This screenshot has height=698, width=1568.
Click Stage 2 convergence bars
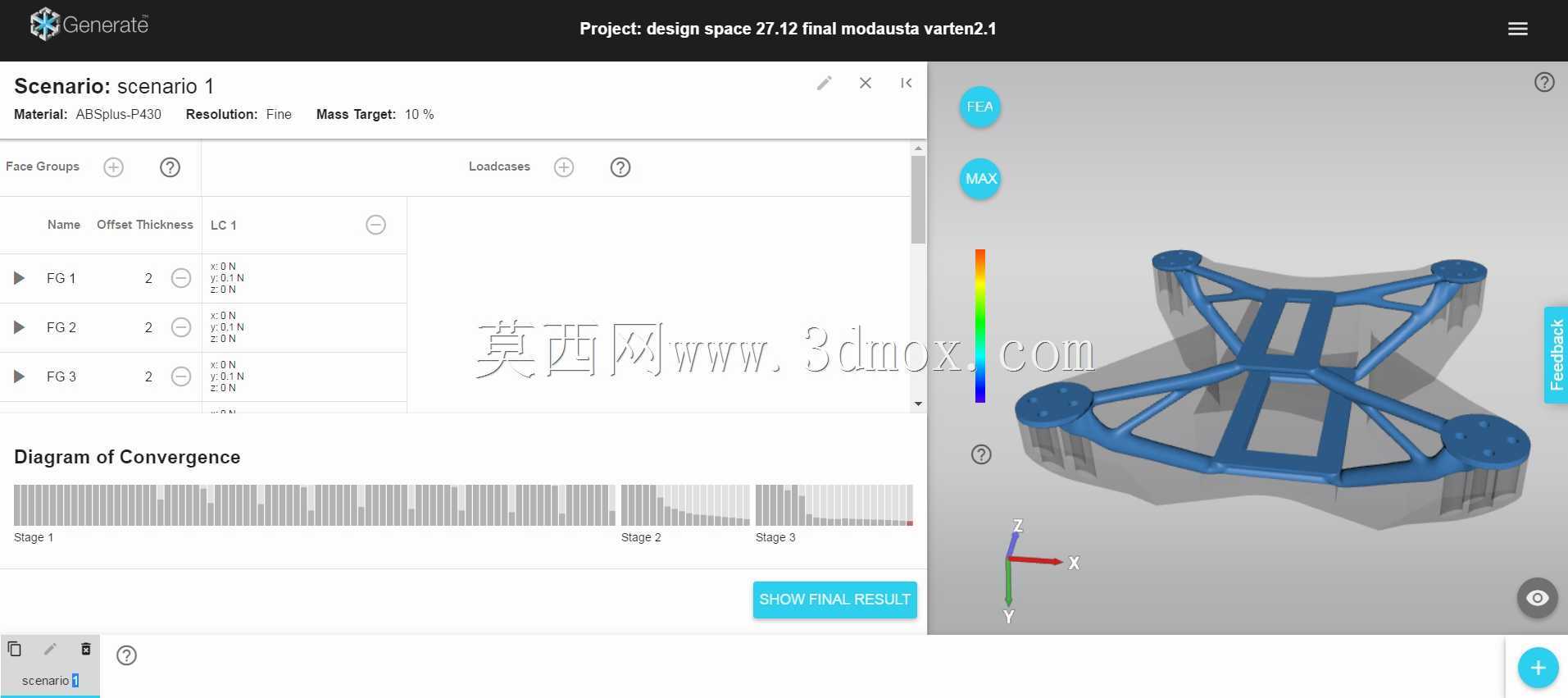(x=685, y=505)
